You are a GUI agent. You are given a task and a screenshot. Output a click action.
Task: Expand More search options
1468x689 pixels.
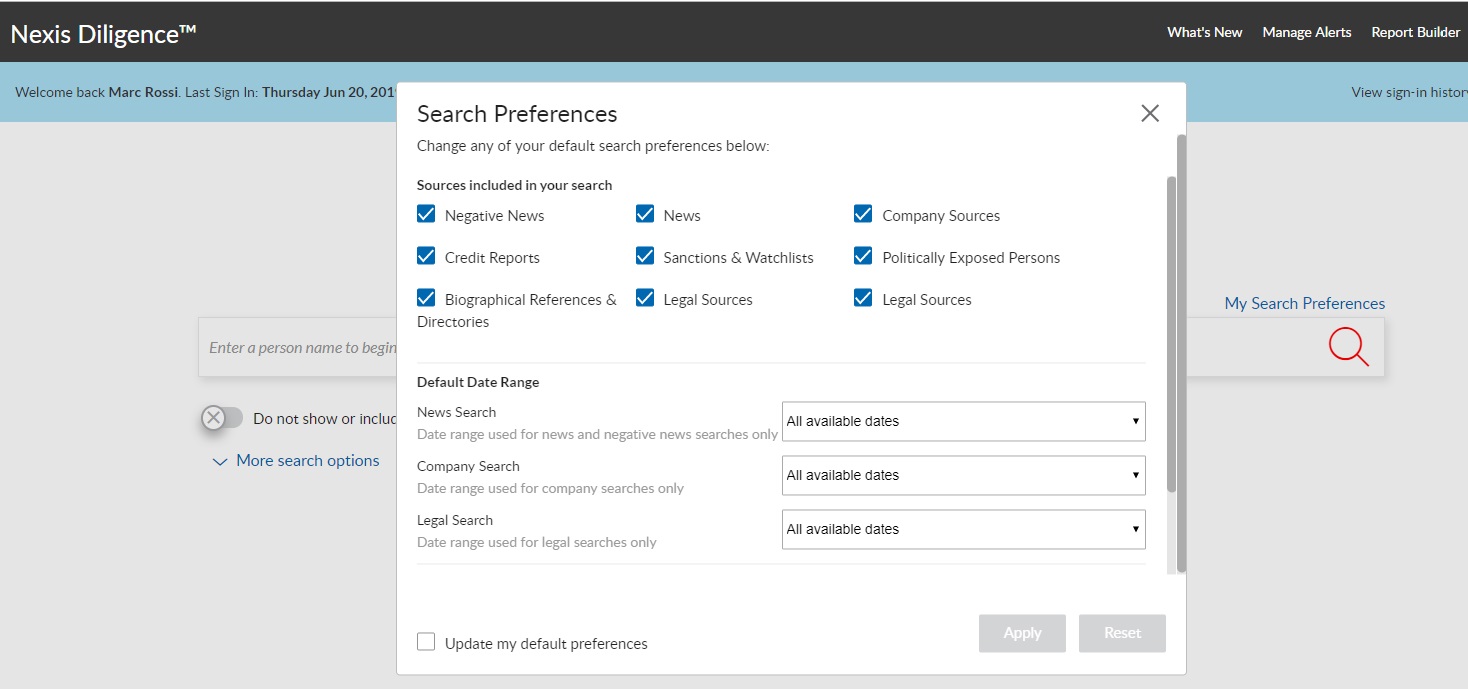point(296,461)
